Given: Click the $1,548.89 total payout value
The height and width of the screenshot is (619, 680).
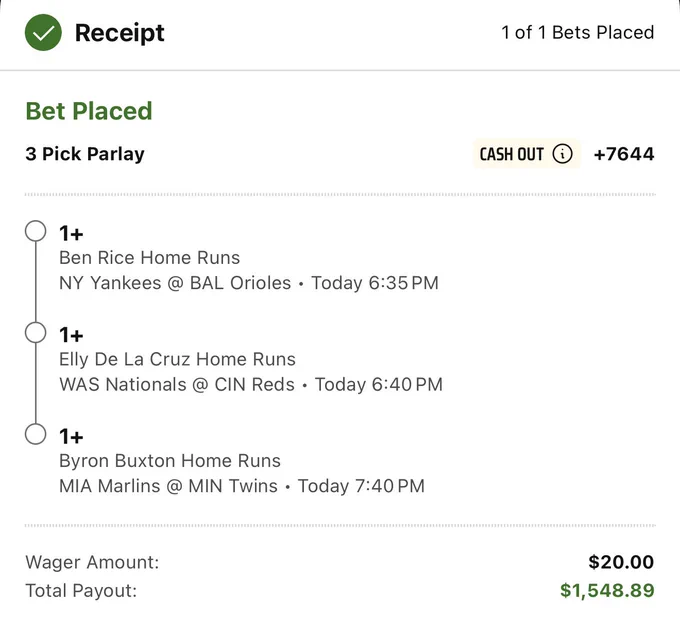Looking at the screenshot, I should 607,590.
